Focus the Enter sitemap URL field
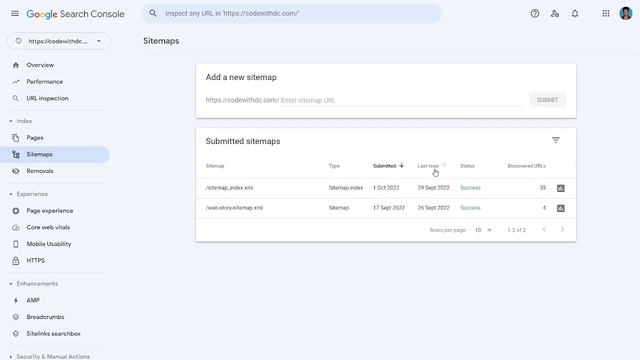This screenshot has height=360, width=640. point(402,100)
